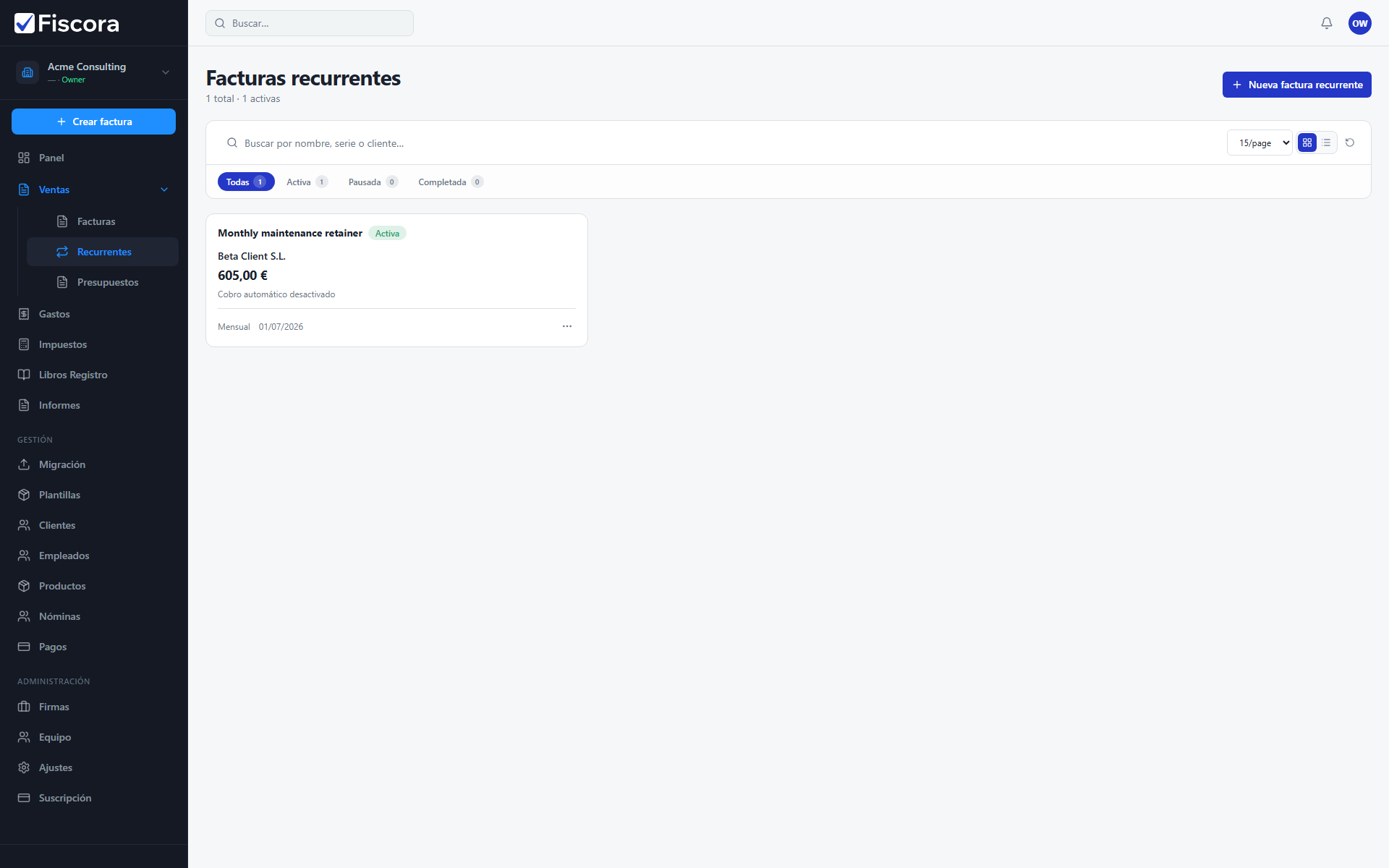Click the Ajustes gear icon
Viewport: 1389px width, 868px height.
tap(24, 767)
